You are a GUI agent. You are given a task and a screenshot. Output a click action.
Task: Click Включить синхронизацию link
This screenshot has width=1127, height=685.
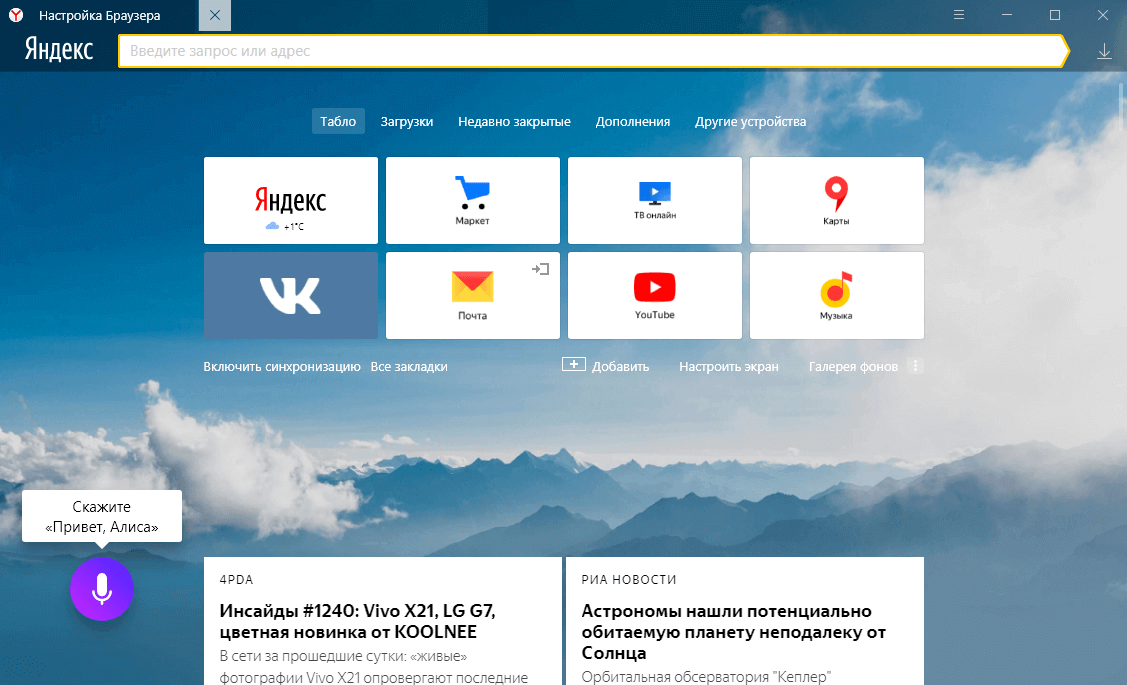coord(281,367)
